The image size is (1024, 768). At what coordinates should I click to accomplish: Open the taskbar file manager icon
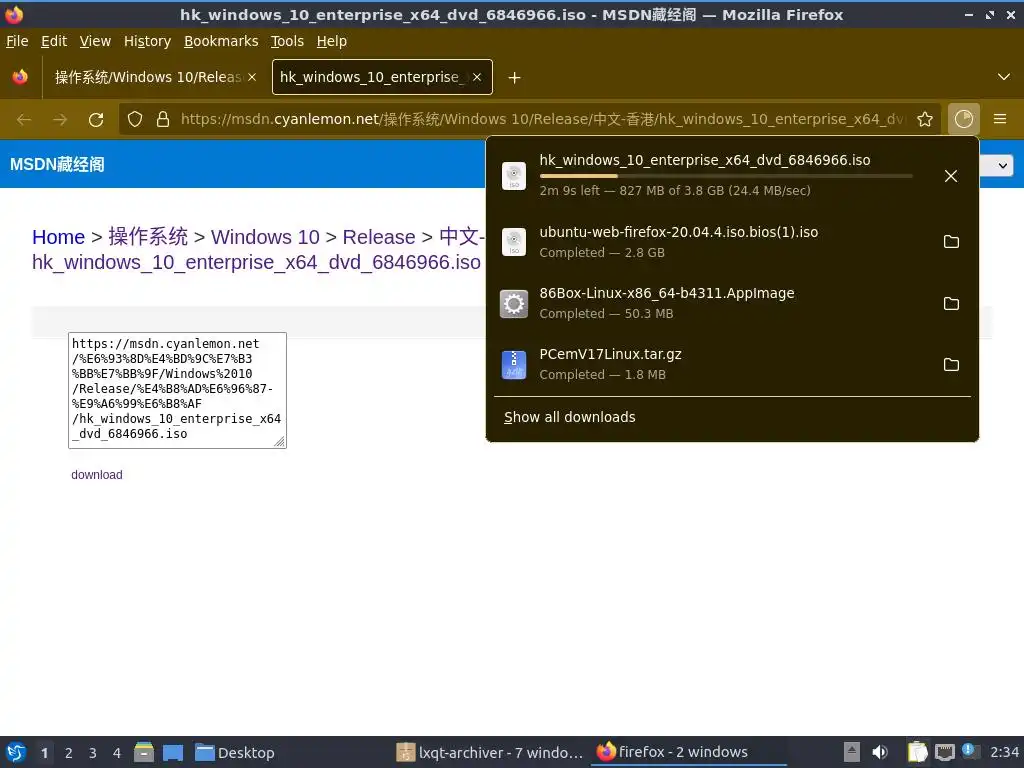[144, 752]
